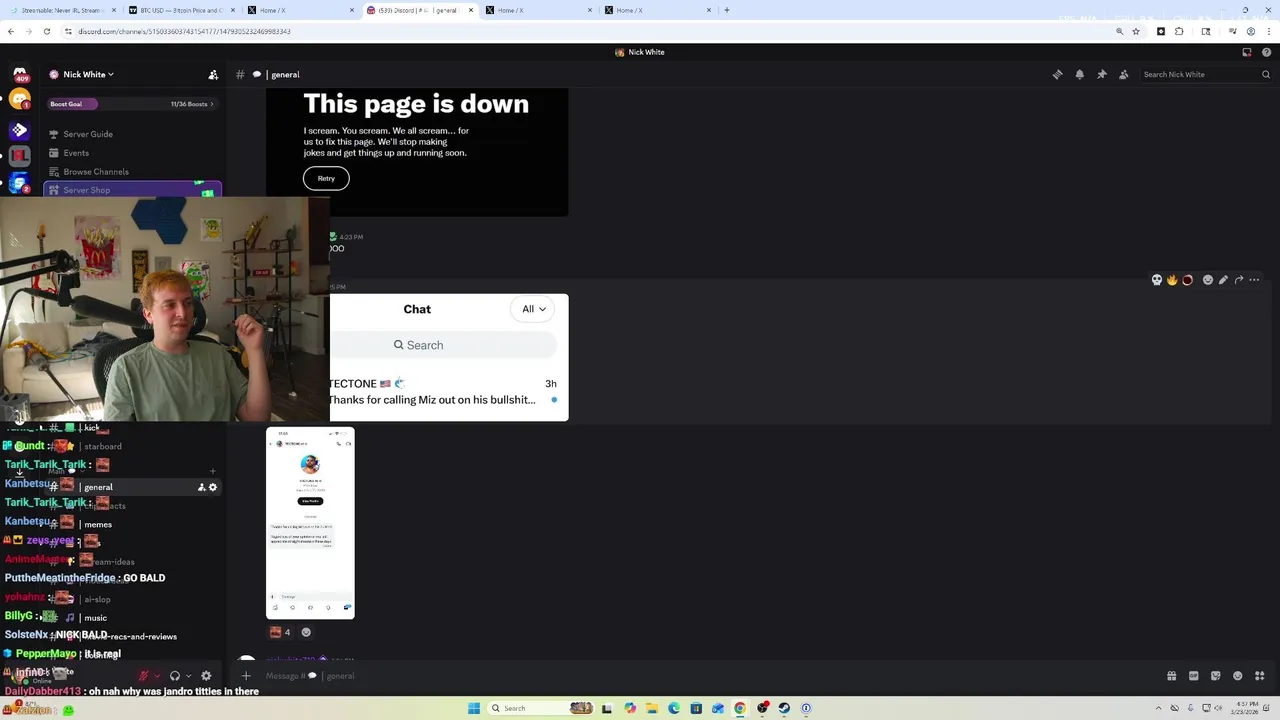Open Browse Channels in sidebar
This screenshot has height=720, width=1280.
coord(96,172)
